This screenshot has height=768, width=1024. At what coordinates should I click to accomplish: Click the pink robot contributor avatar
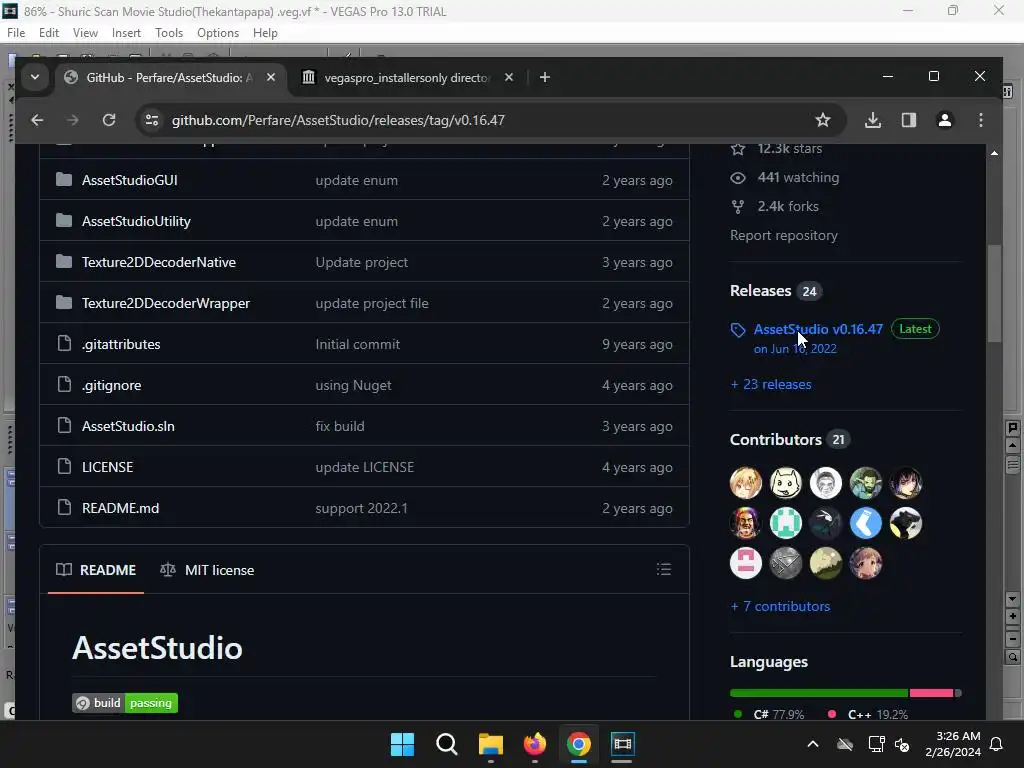click(x=746, y=564)
